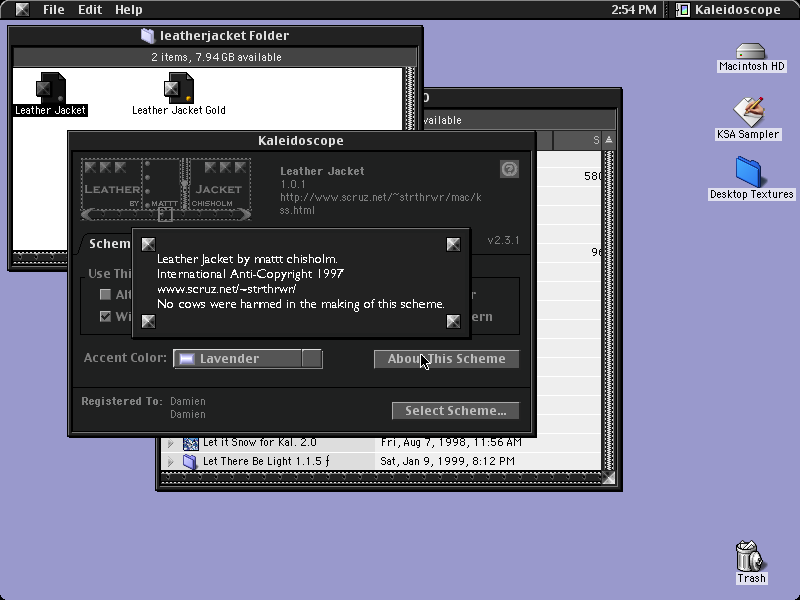Screen dimensions: 800x600
Task: Open the Edit menu
Action: tap(90, 10)
